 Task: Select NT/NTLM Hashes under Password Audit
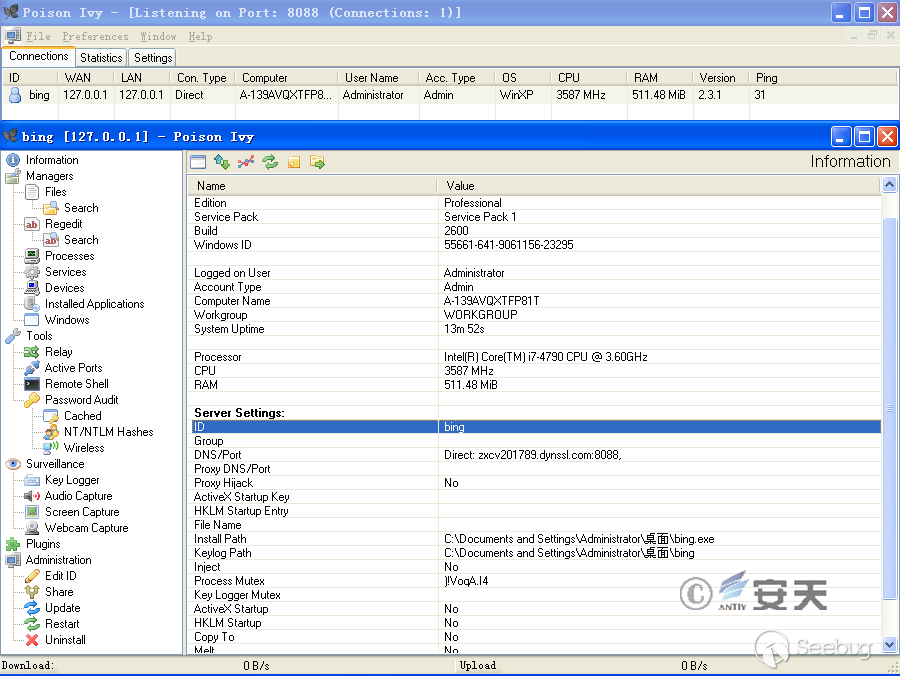pyautogui.click(x=108, y=432)
